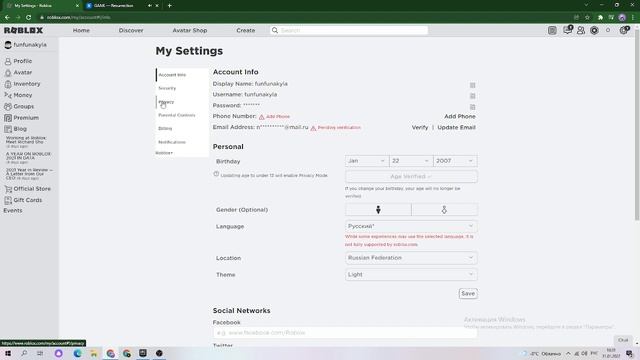640x360 pixels.
Task: Open the Chat panel button
Action: [x=623, y=340]
